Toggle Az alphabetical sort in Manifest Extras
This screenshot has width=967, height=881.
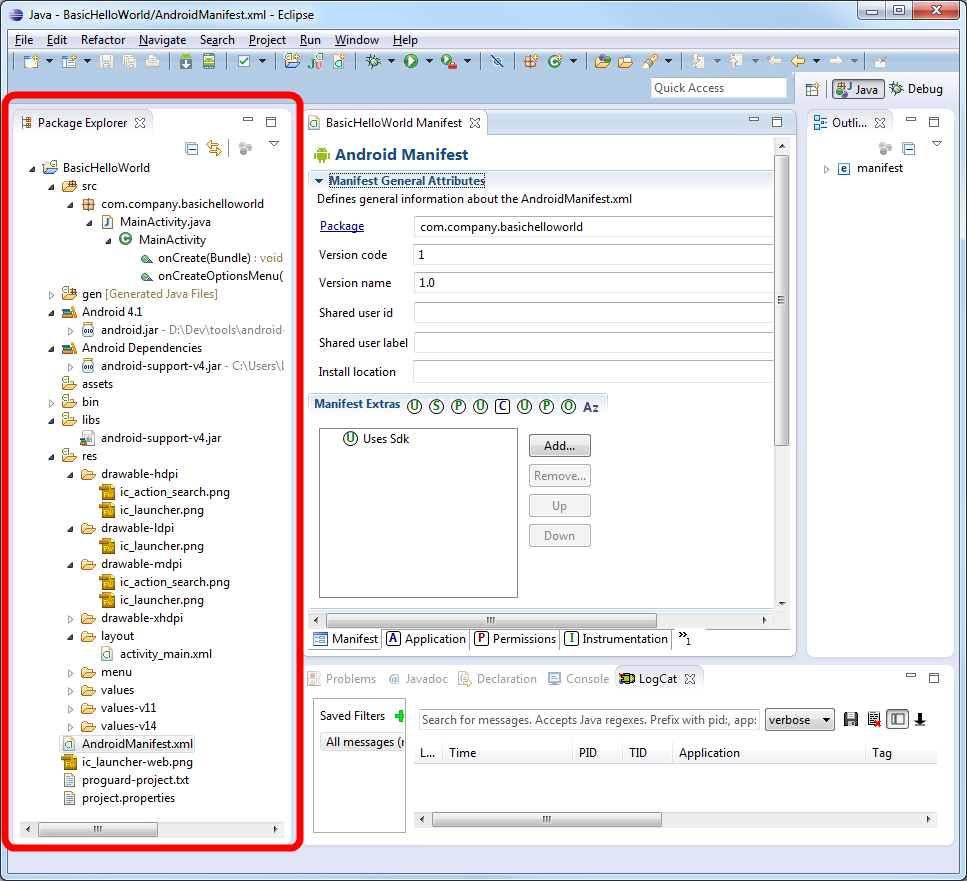click(591, 407)
